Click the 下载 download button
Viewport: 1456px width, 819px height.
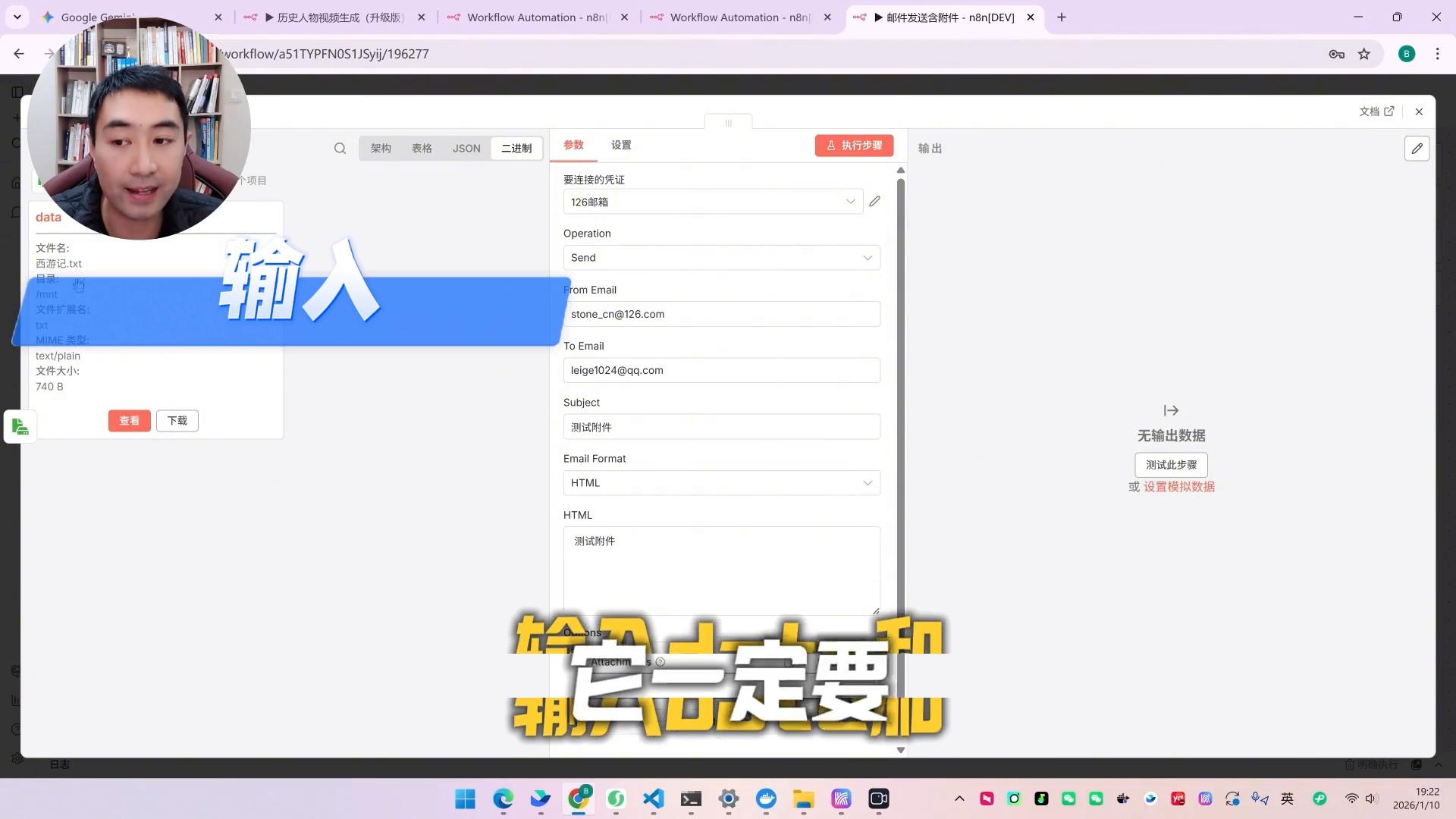[177, 421]
